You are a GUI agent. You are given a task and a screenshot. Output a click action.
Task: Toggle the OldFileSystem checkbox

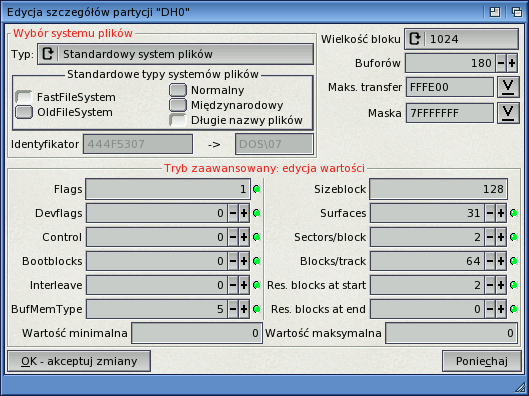(x=24, y=112)
